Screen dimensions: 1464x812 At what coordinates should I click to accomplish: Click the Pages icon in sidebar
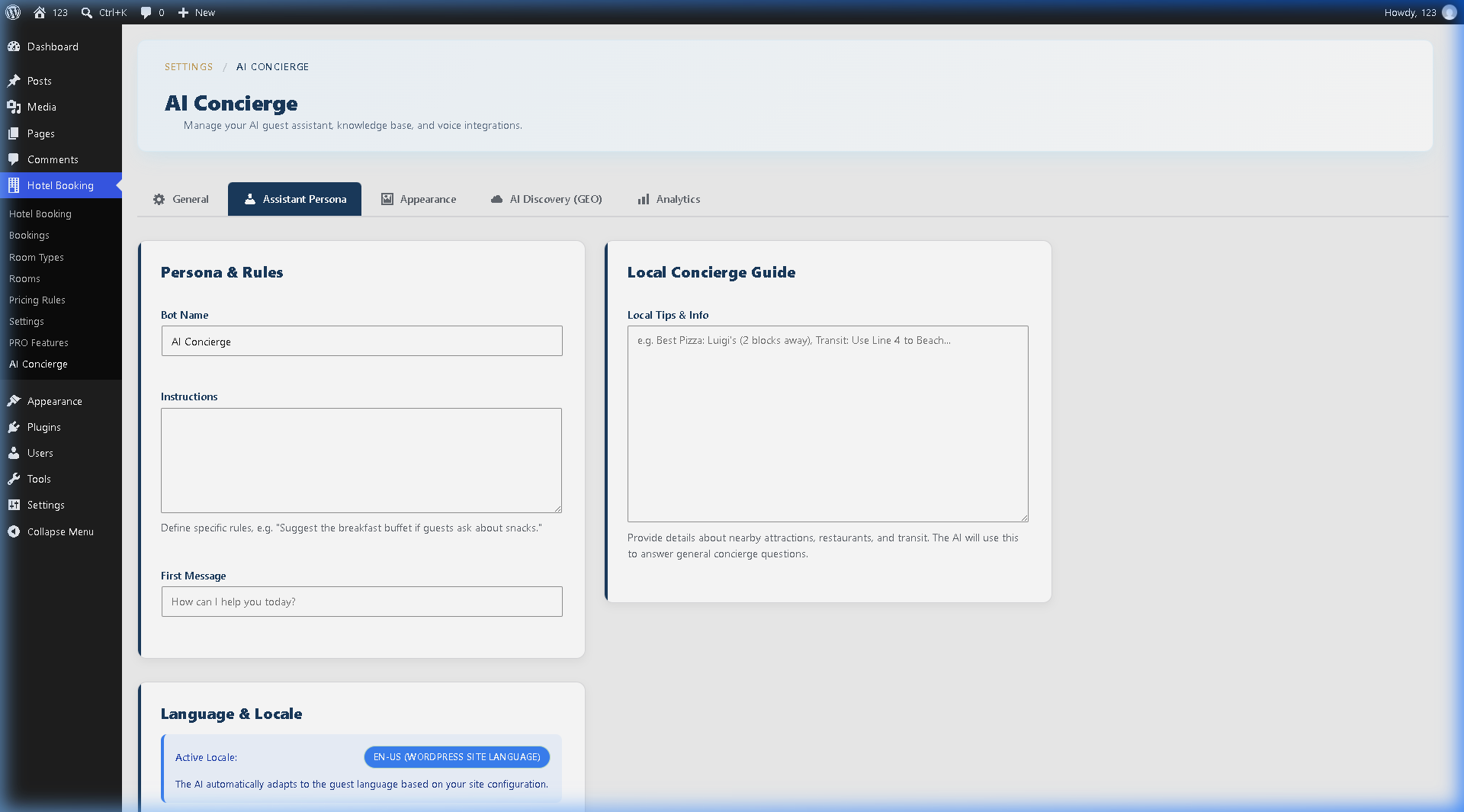[x=14, y=133]
